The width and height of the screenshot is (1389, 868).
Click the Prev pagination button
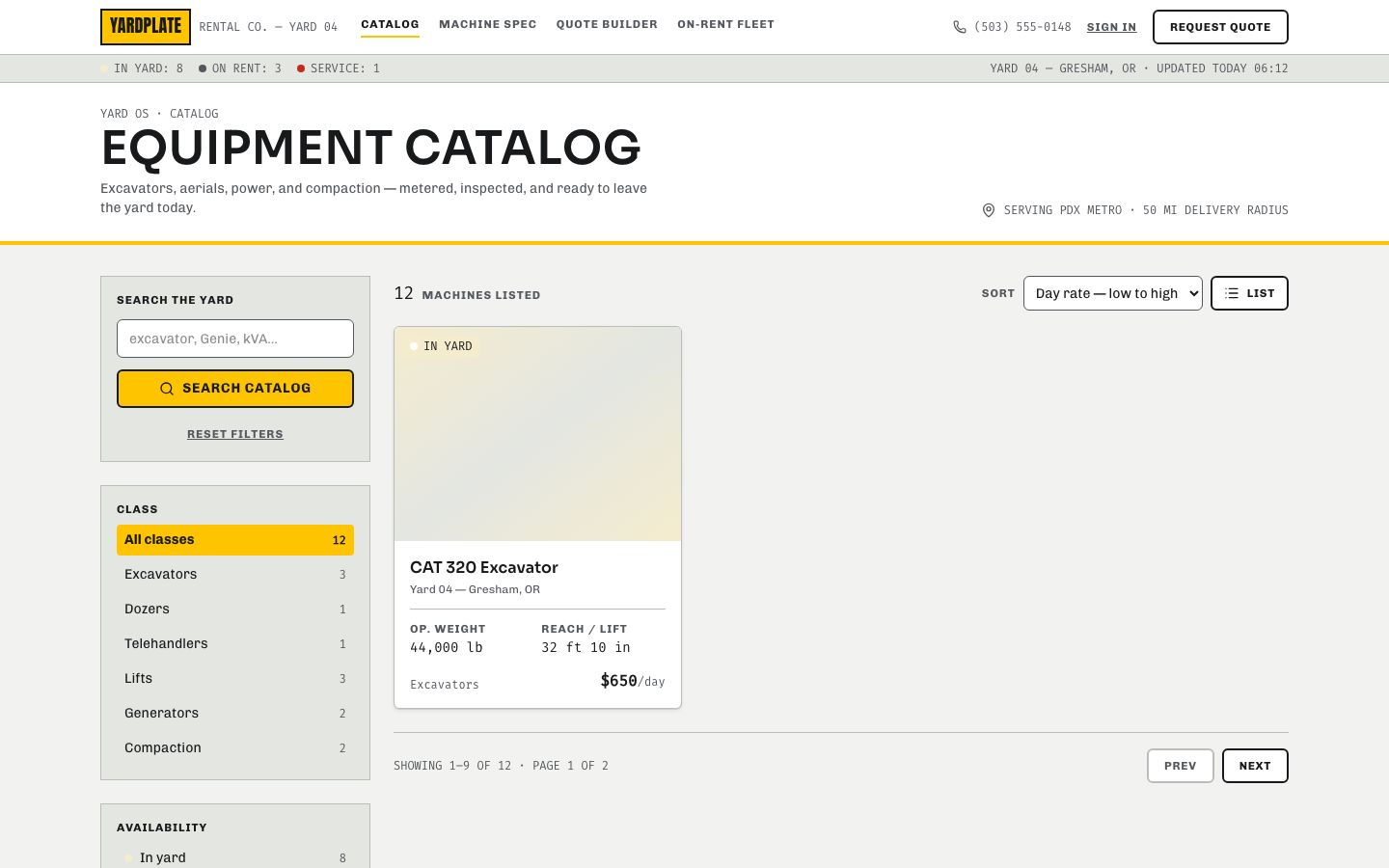pos(1181,766)
